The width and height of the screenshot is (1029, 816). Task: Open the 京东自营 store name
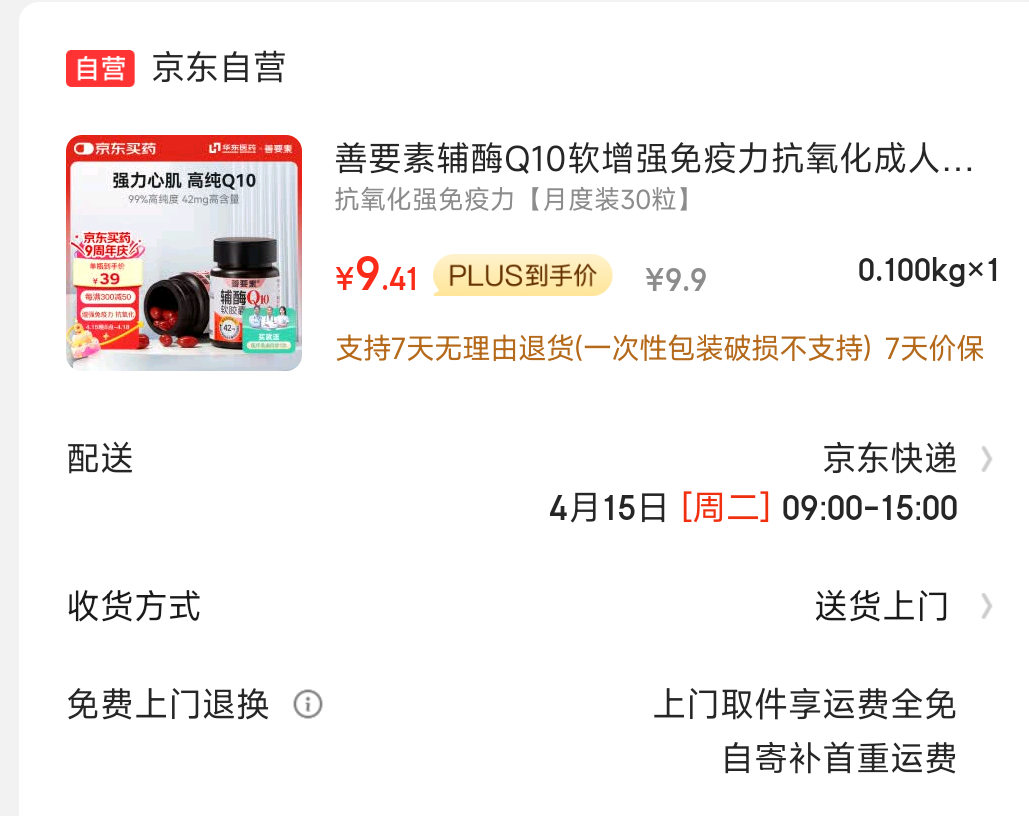pyautogui.click(x=219, y=68)
